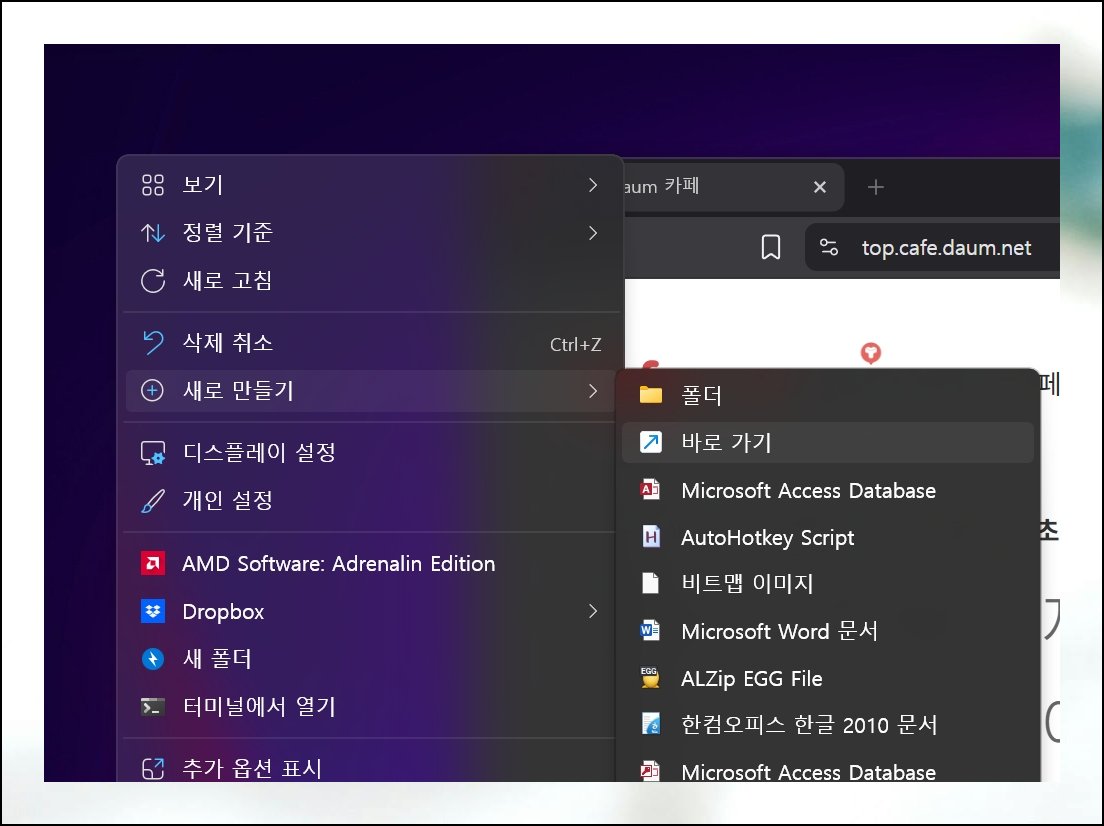Click the Ctrl+Z shortcut text
This screenshot has height=826, width=1104.
point(575,344)
